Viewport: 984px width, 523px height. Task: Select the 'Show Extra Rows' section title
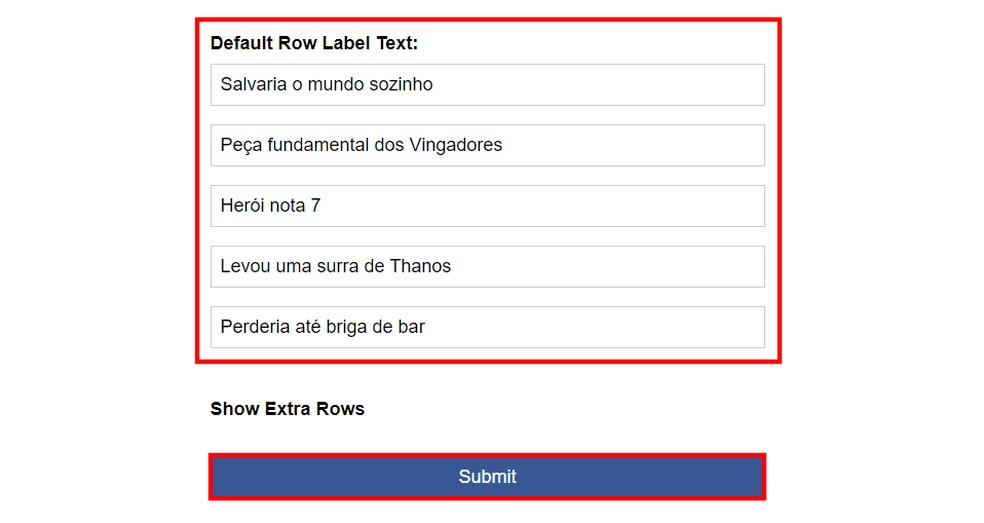coord(287,409)
